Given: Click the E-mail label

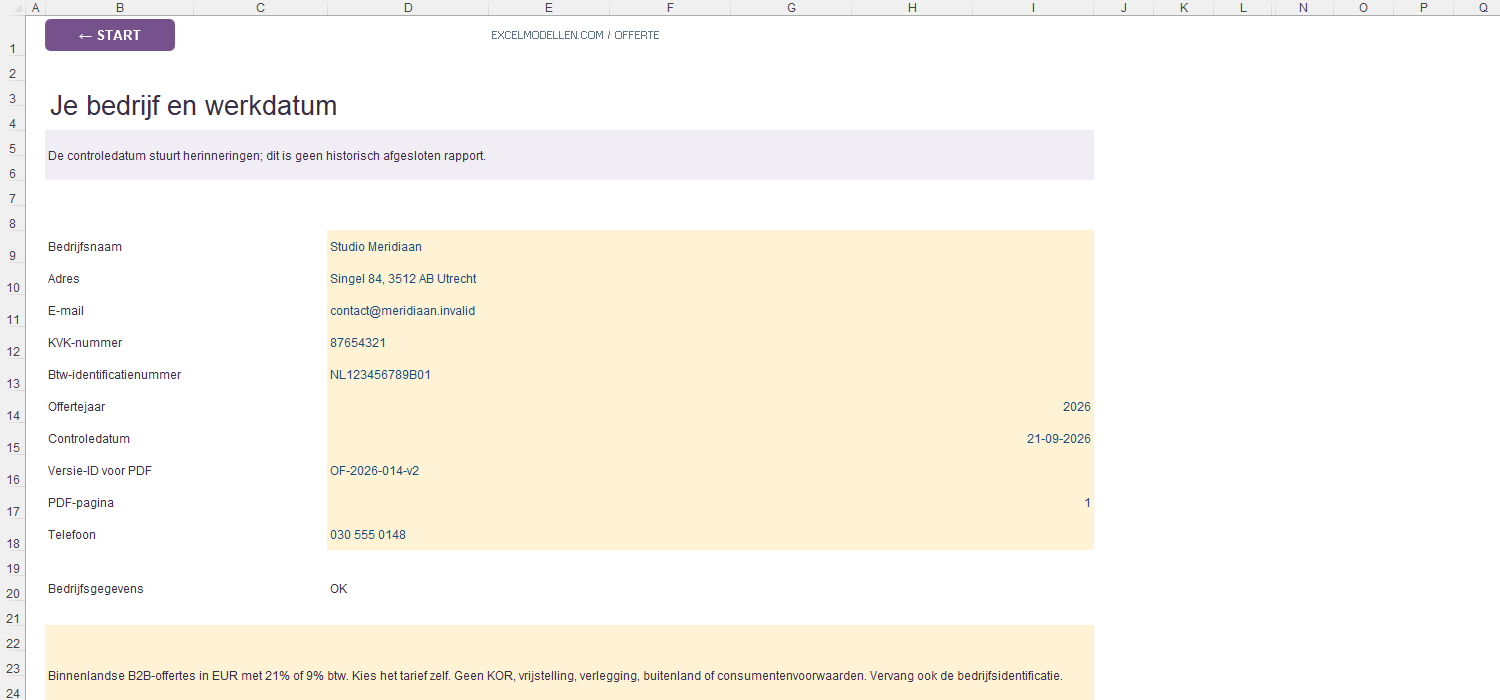Looking at the screenshot, I should 67,311.
